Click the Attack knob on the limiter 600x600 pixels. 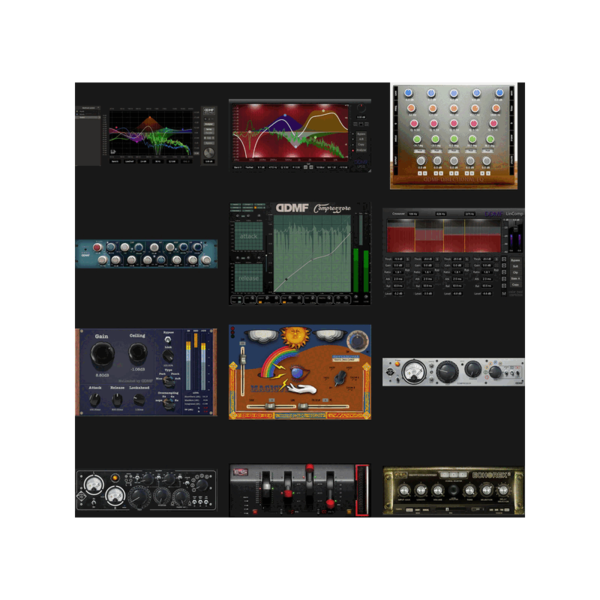click(95, 400)
